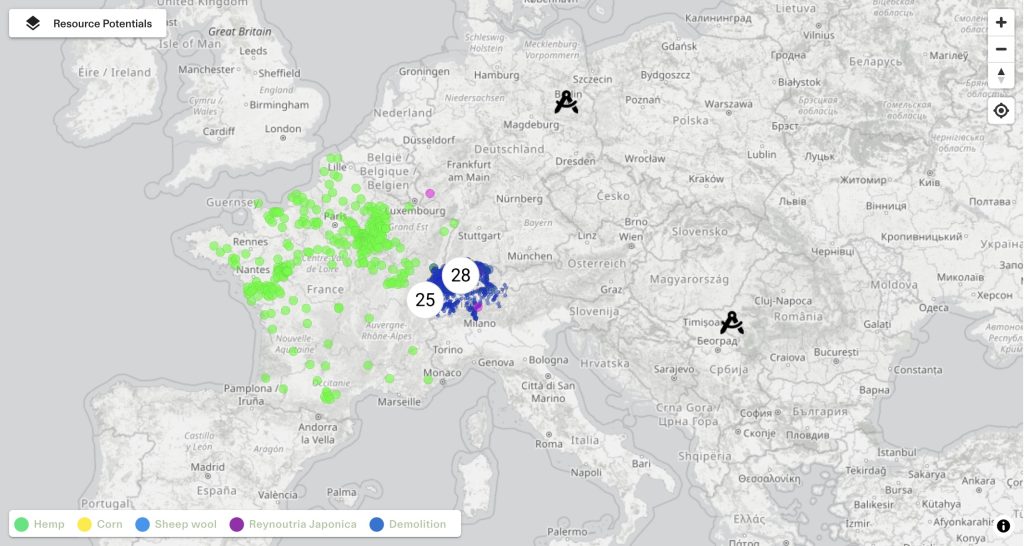The image size is (1024, 546).
Task: Click the Frankfurt am Main label
Action: [469, 170]
